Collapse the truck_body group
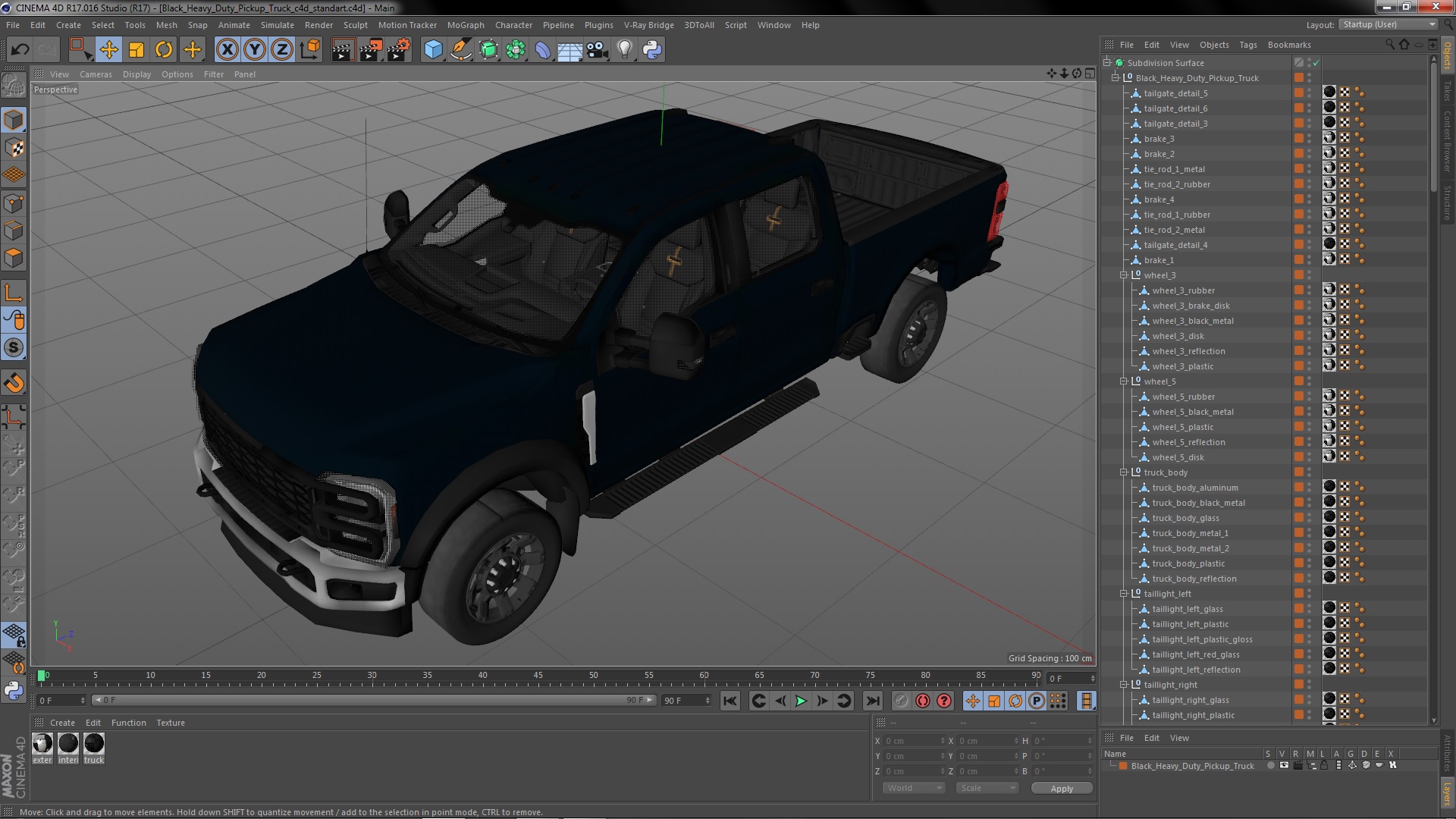Image resolution: width=1456 pixels, height=819 pixels. pyautogui.click(x=1124, y=472)
